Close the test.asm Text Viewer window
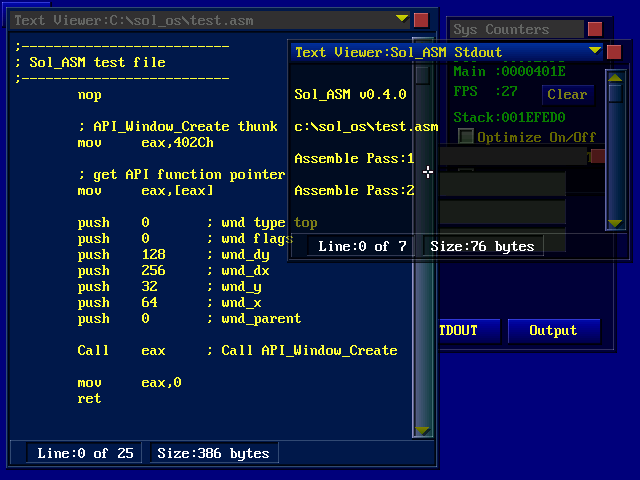The image size is (640, 480). point(421,20)
